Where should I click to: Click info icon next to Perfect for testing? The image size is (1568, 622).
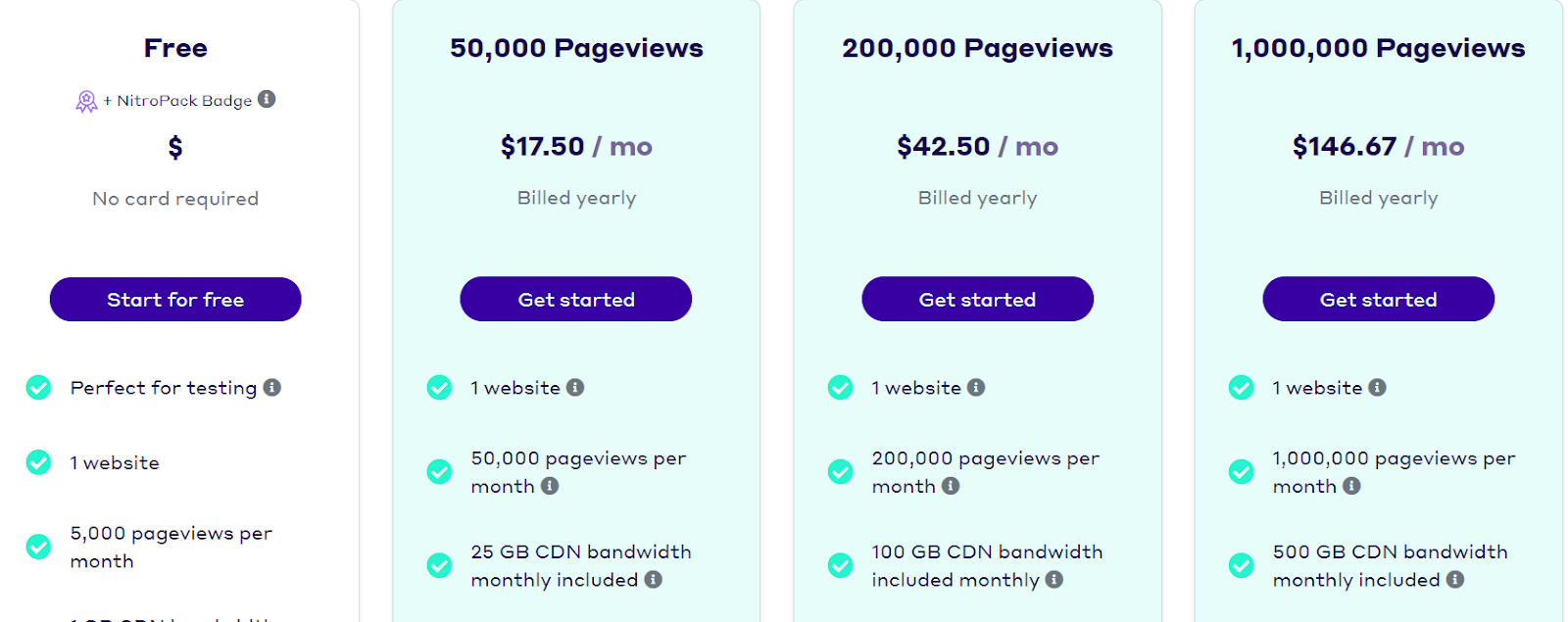272,387
